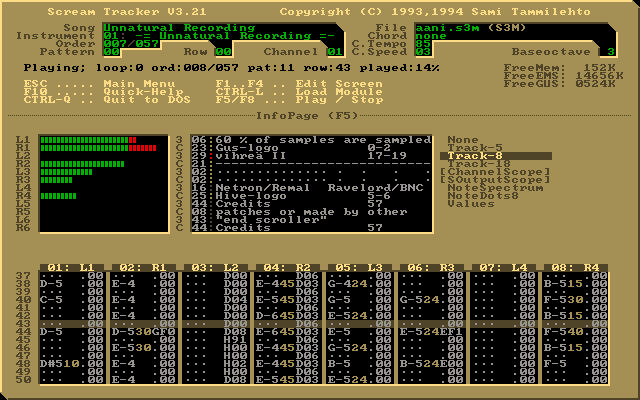Image resolution: width=640 pixels, height=400 pixels.
Task: Click the C.Tempo value 85
Action: coord(423,44)
